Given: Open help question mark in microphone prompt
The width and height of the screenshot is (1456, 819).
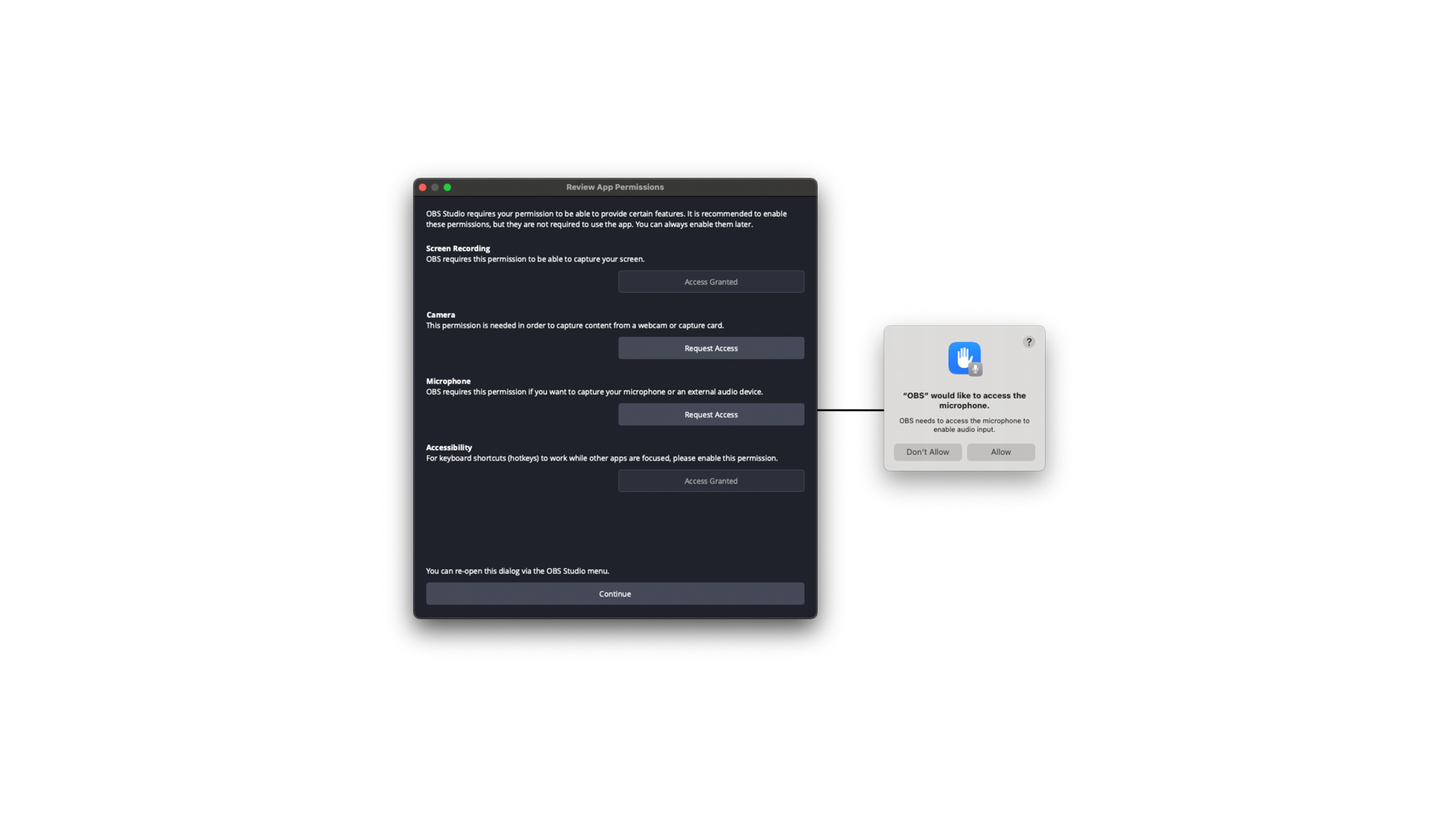Looking at the screenshot, I should coord(1028,342).
